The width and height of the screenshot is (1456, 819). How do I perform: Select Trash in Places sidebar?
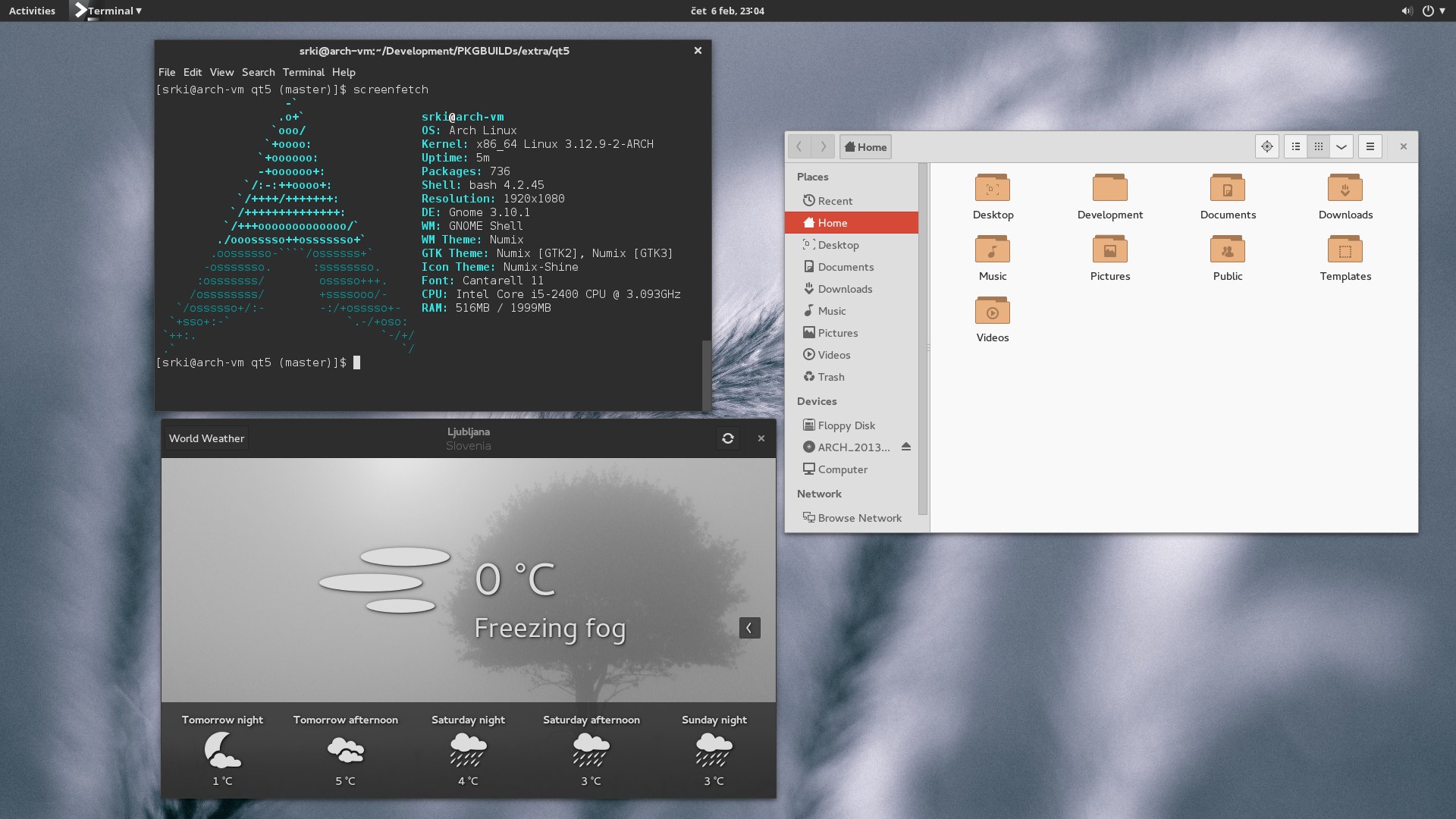830,377
